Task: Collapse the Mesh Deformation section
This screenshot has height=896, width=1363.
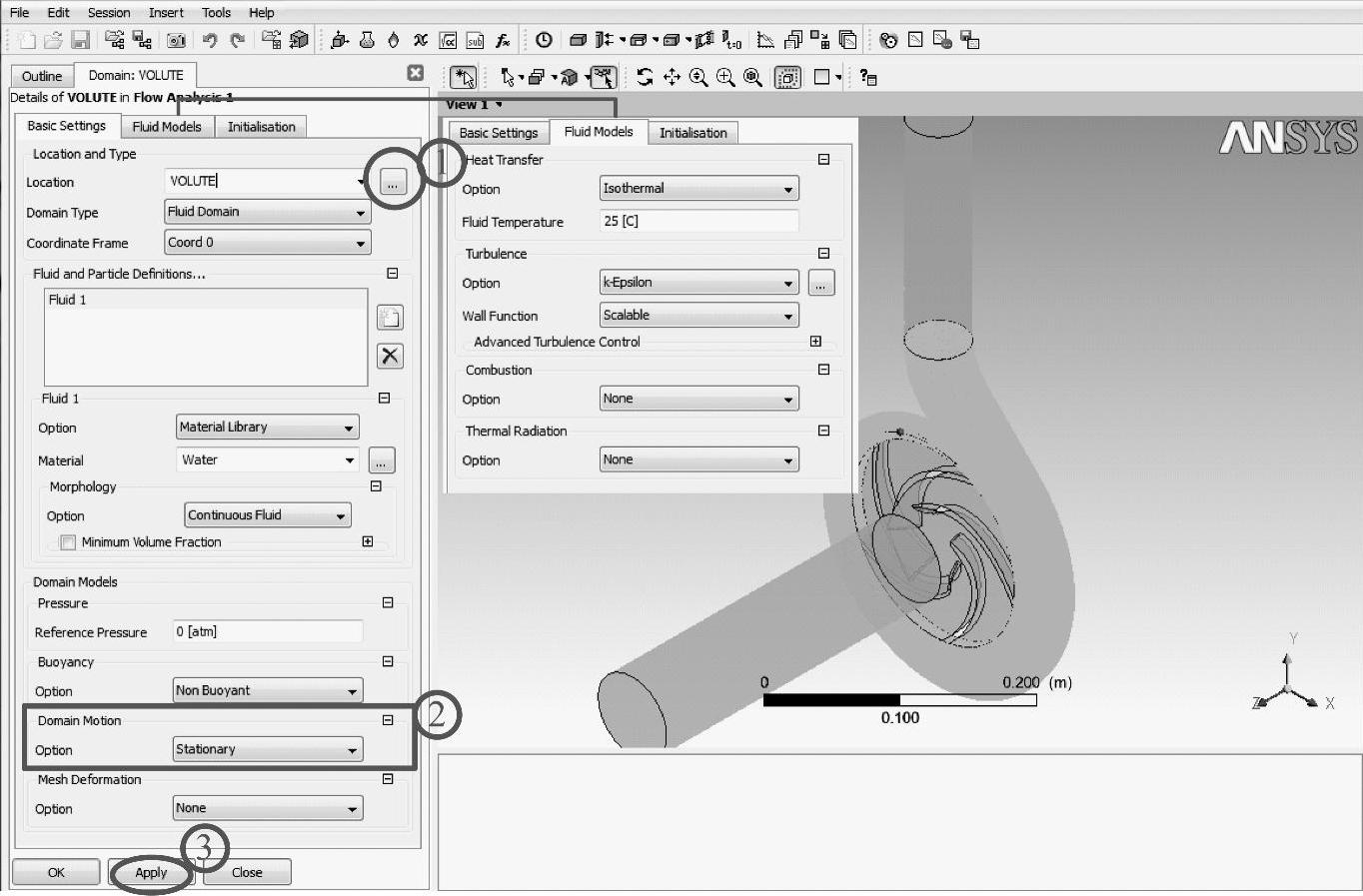Action: point(388,778)
